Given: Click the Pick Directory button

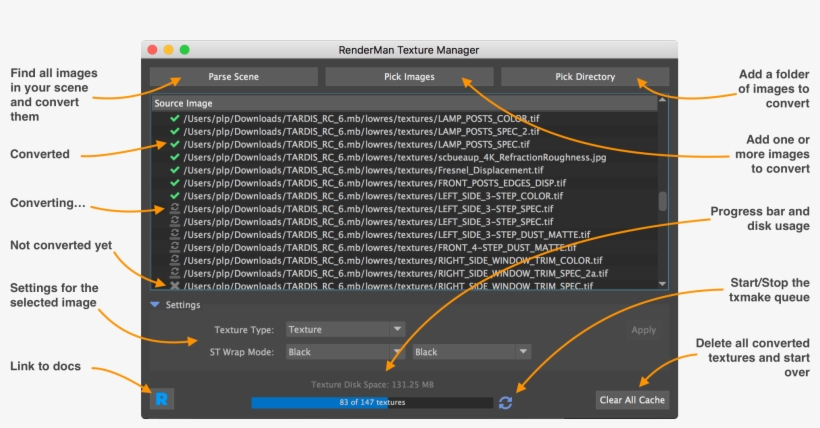Looking at the screenshot, I should click(585, 76).
